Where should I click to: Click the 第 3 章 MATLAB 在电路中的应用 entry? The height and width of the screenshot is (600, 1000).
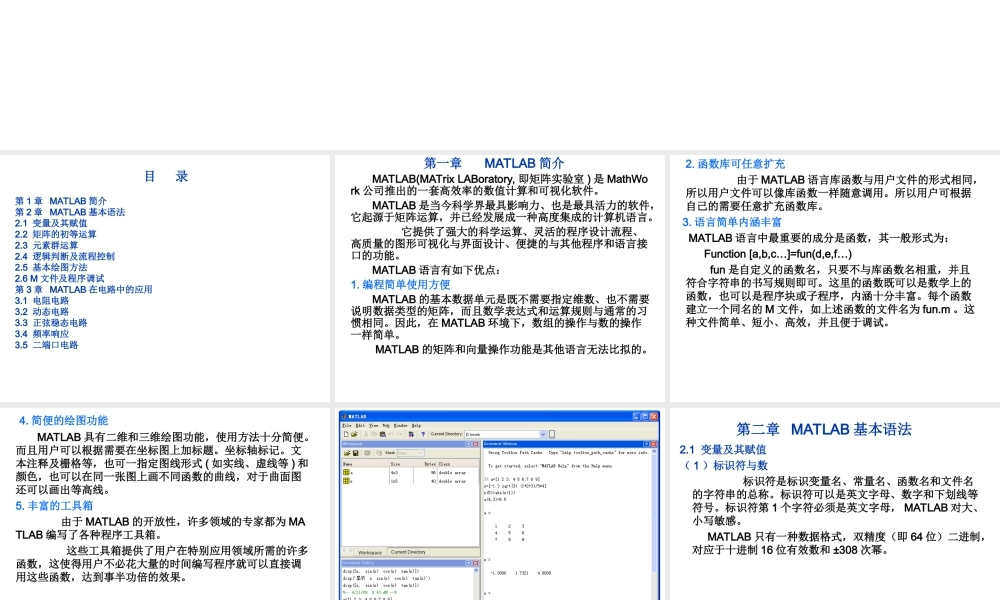(84, 289)
